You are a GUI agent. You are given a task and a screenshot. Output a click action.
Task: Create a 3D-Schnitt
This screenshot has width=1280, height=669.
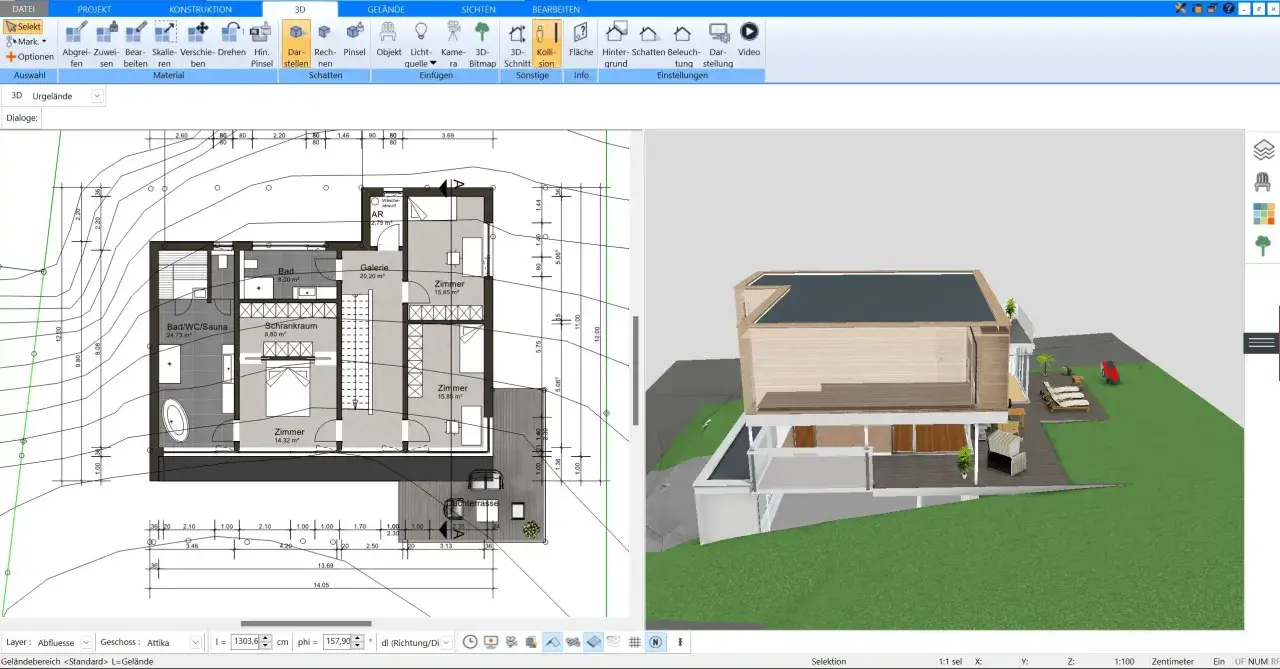click(517, 44)
